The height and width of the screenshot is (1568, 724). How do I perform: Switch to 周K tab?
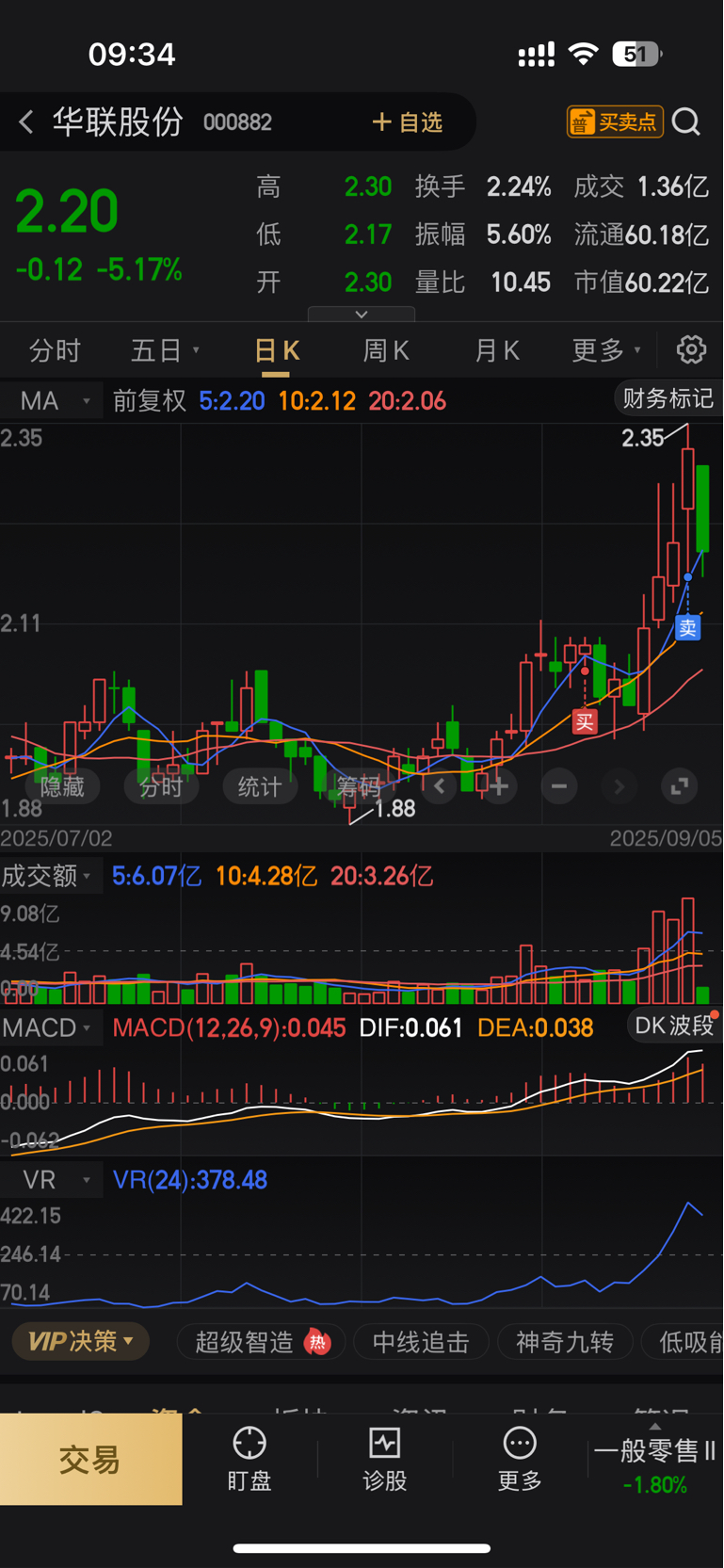tap(386, 351)
